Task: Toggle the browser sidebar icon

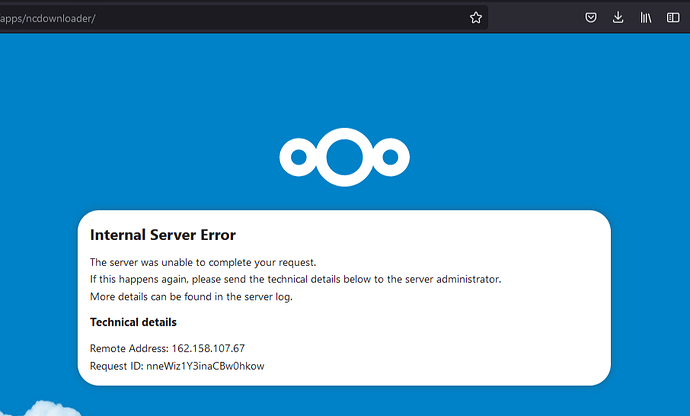Action: [673, 18]
